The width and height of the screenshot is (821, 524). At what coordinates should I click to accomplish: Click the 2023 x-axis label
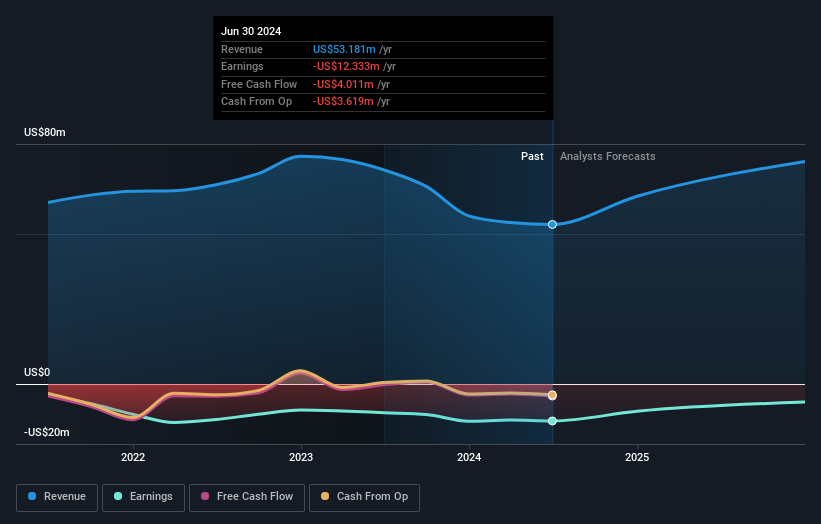point(301,458)
